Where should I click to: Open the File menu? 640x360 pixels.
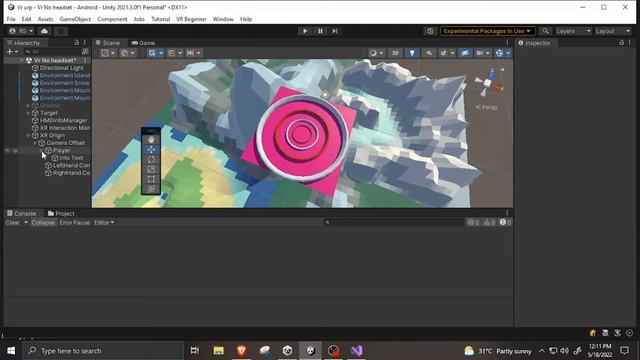[x=11, y=19]
